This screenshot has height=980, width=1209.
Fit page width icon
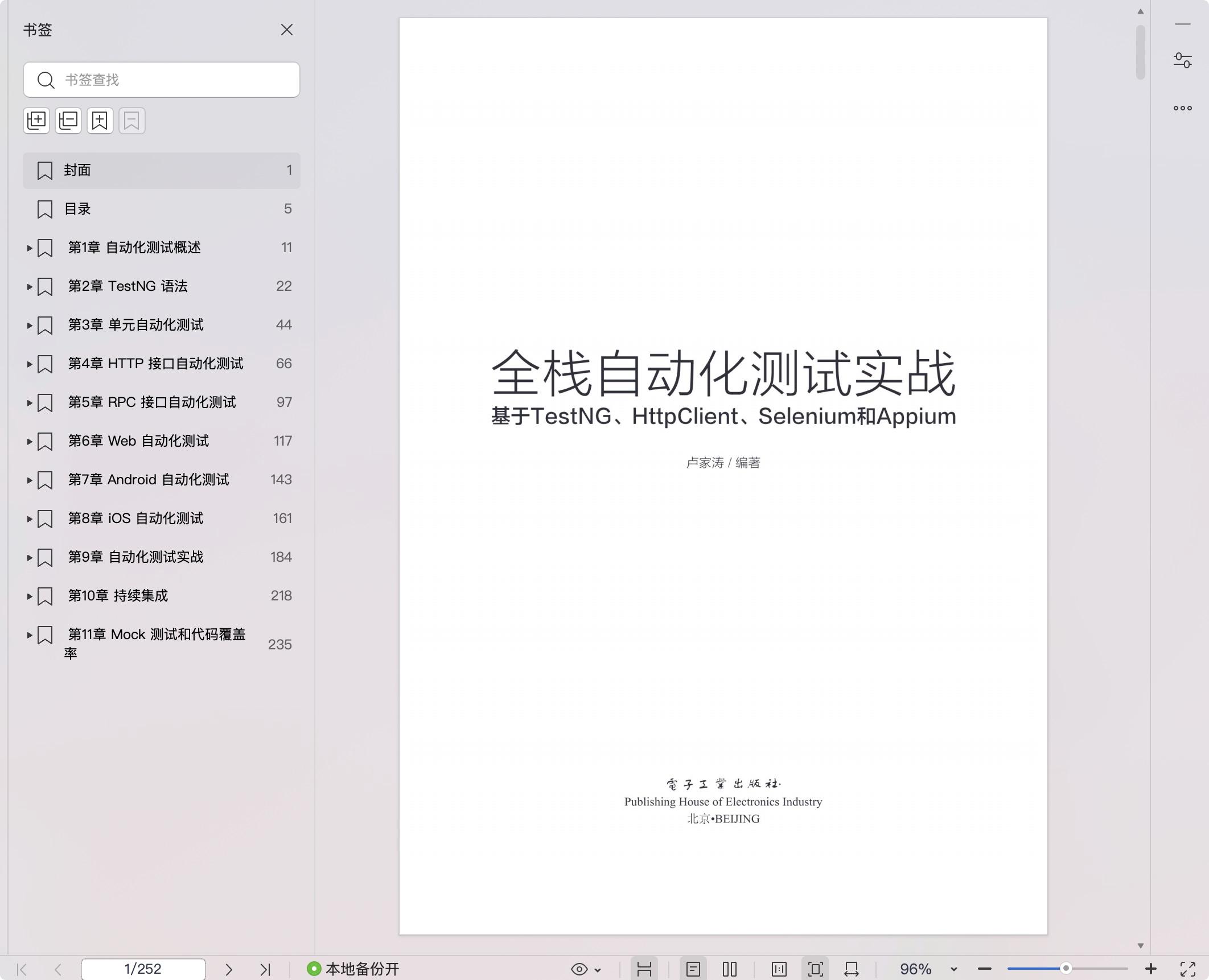852,969
